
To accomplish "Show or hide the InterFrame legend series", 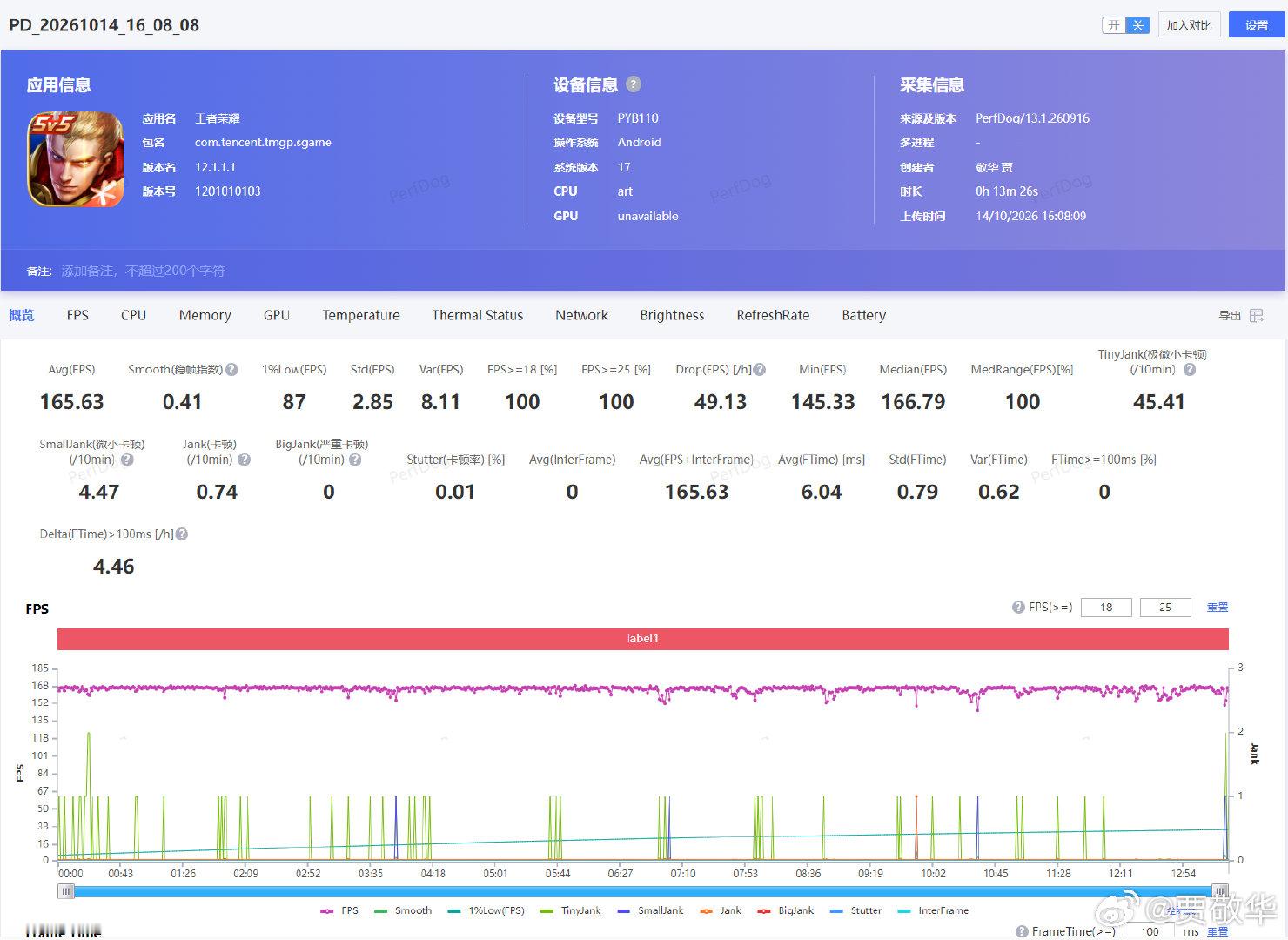I will tap(933, 910).
